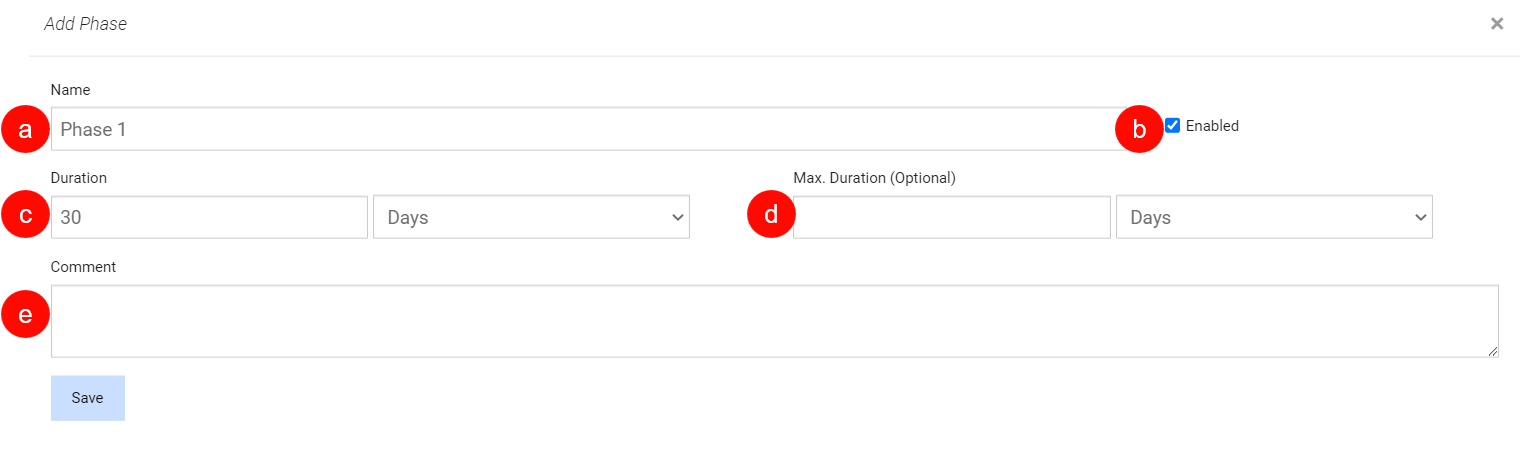Focus the Duration value field showing 30
Image resolution: width=1520 pixels, height=459 pixels.
(x=209, y=217)
